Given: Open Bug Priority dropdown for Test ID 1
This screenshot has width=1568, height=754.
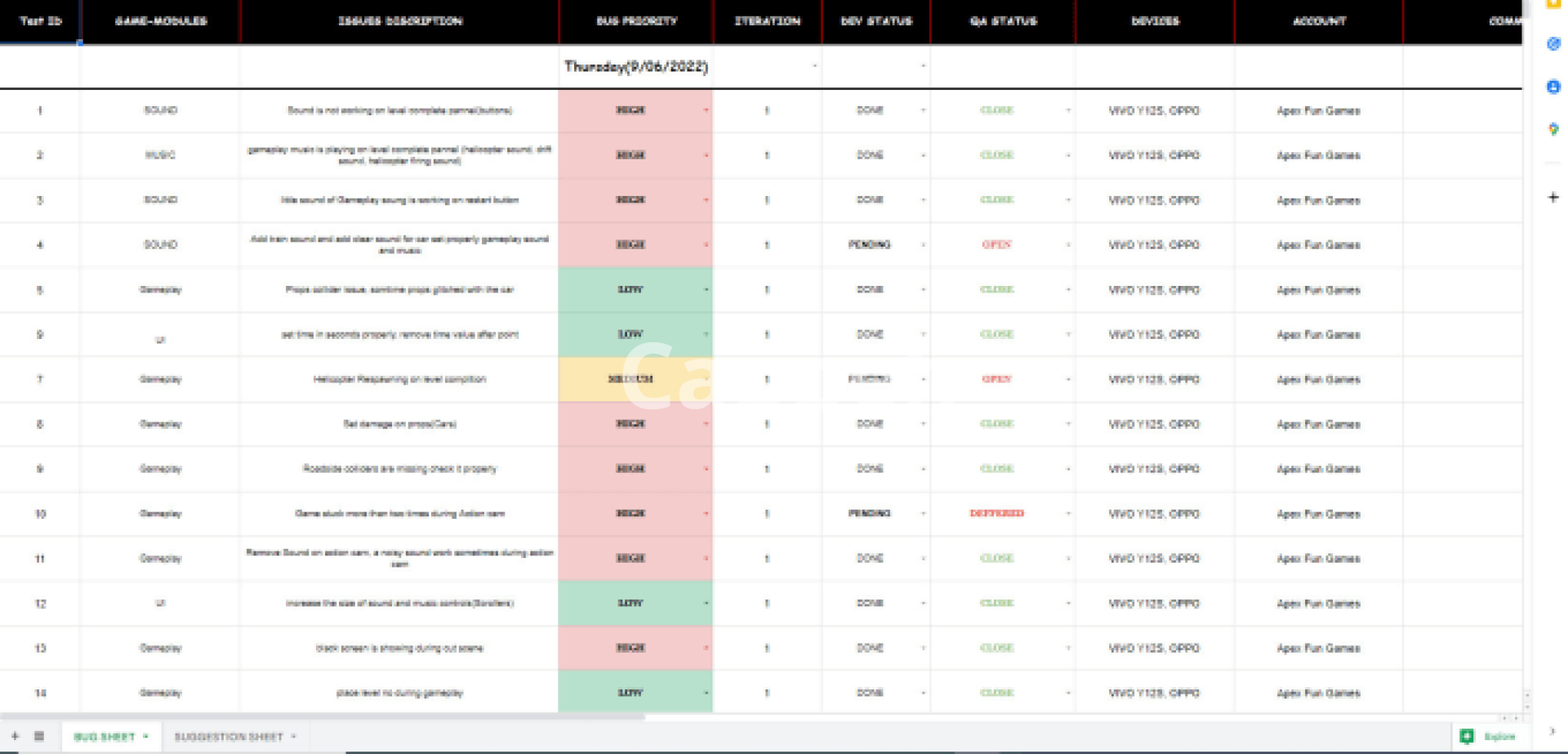Looking at the screenshot, I should click(x=706, y=110).
